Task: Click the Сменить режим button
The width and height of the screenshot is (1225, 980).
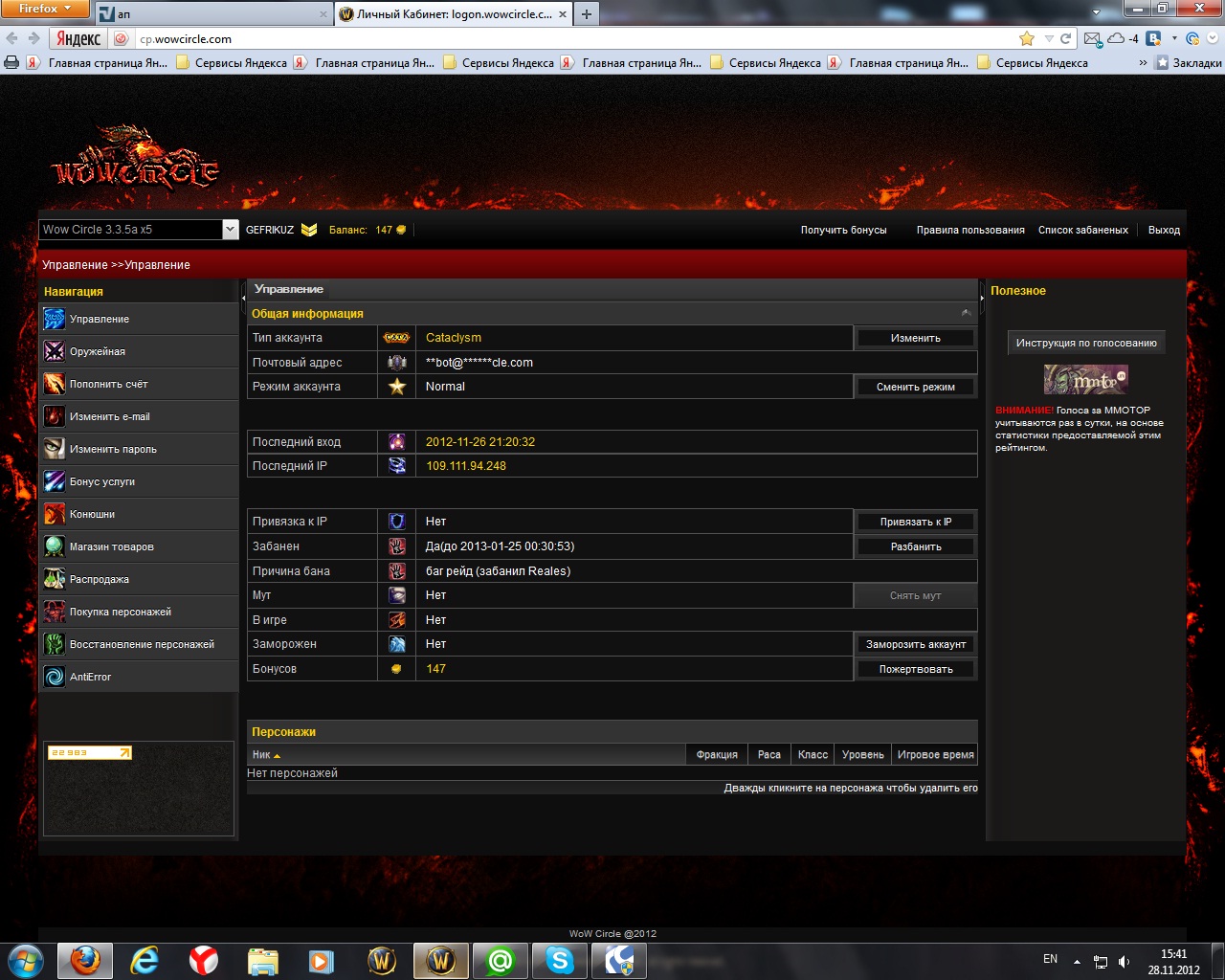Action: (916, 387)
